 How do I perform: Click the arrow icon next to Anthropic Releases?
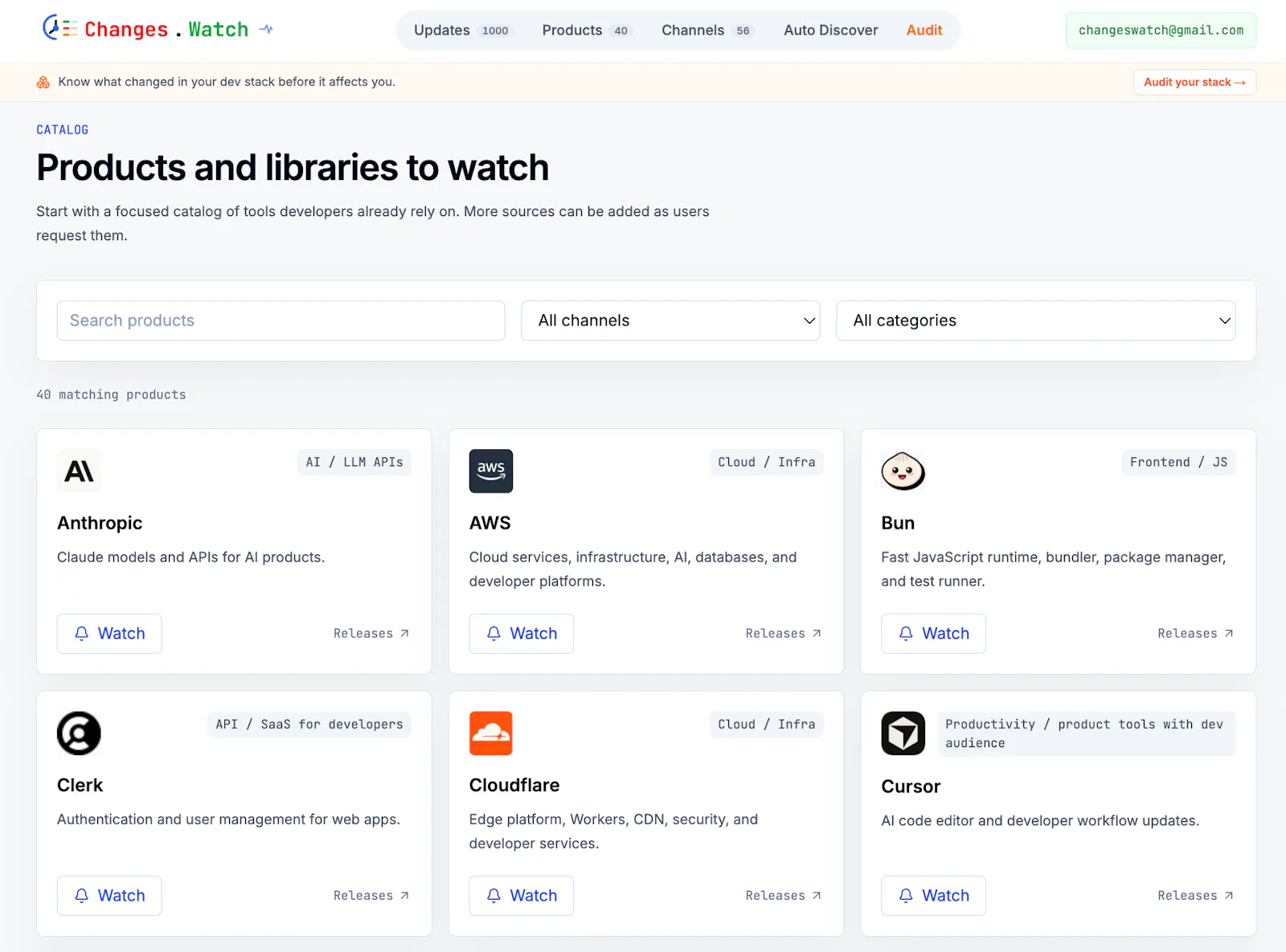click(404, 633)
